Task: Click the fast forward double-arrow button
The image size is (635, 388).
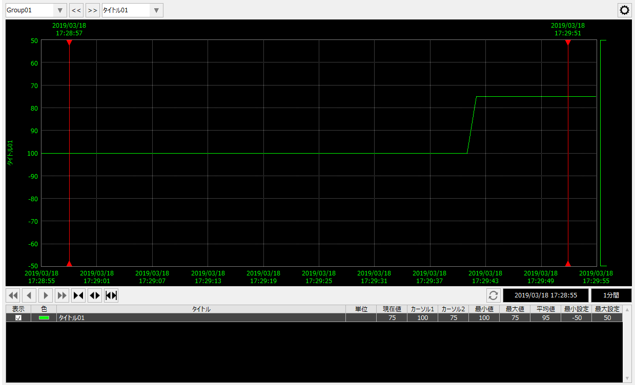Action: click(x=62, y=296)
